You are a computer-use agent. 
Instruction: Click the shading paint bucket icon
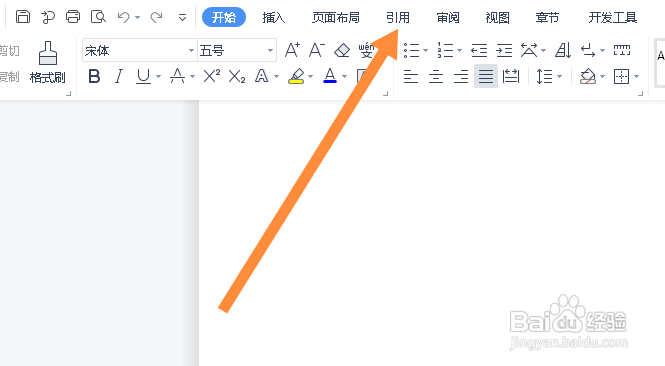click(x=588, y=77)
